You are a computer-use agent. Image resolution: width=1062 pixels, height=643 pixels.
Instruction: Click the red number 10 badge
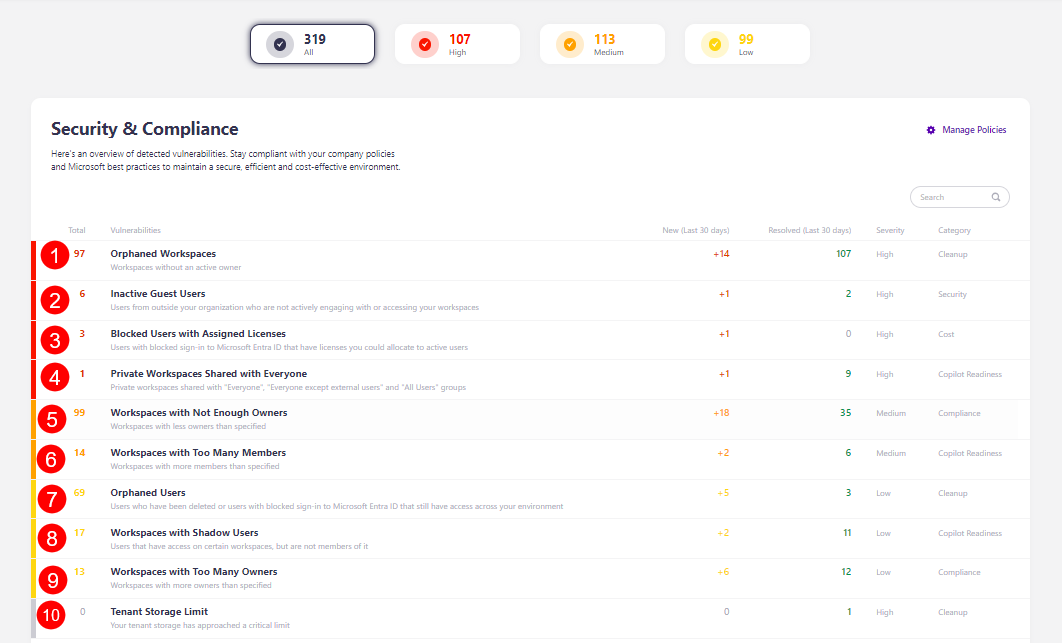click(x=52, y=613)
